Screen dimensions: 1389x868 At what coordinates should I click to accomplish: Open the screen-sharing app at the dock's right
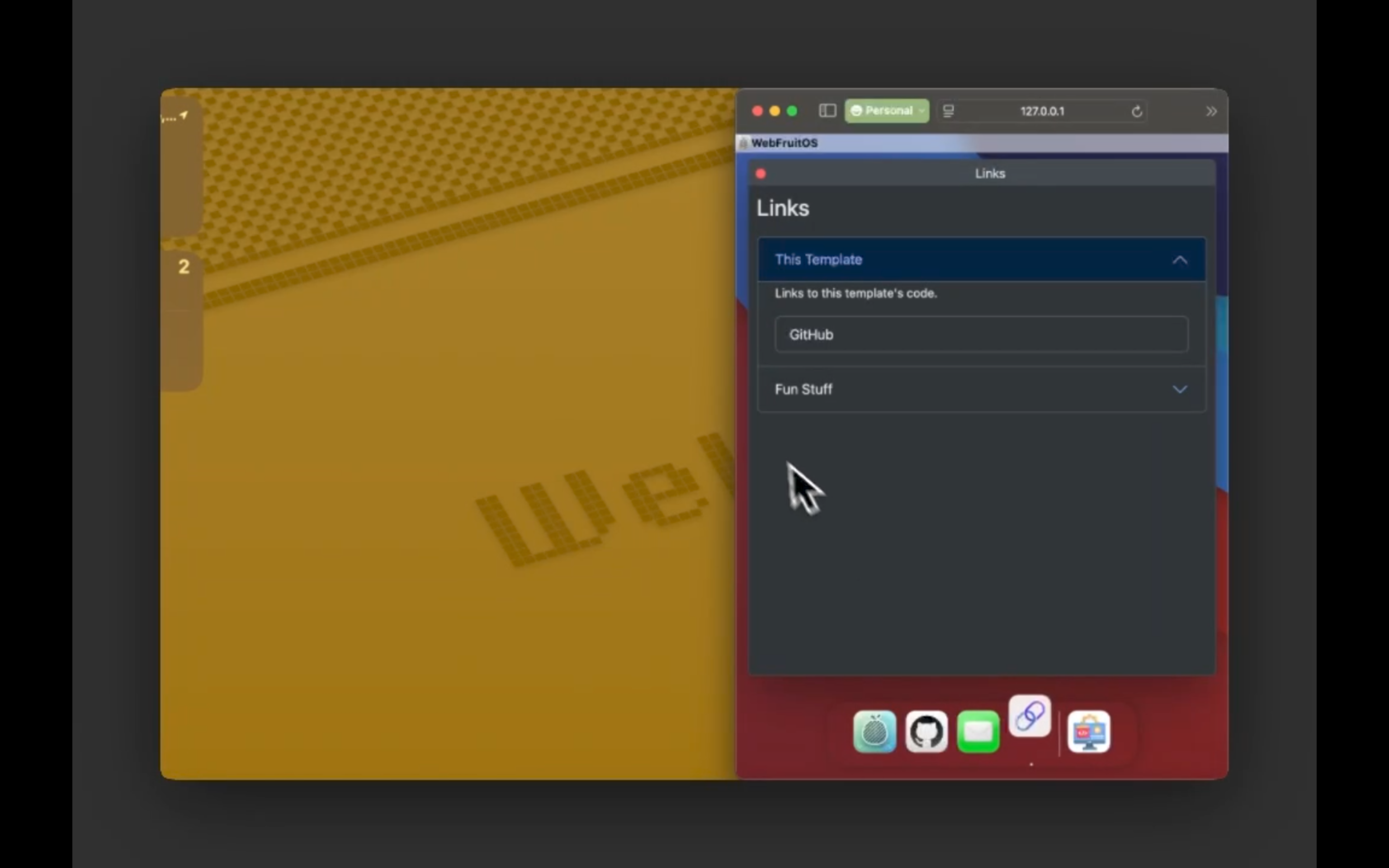[1089, 732]
